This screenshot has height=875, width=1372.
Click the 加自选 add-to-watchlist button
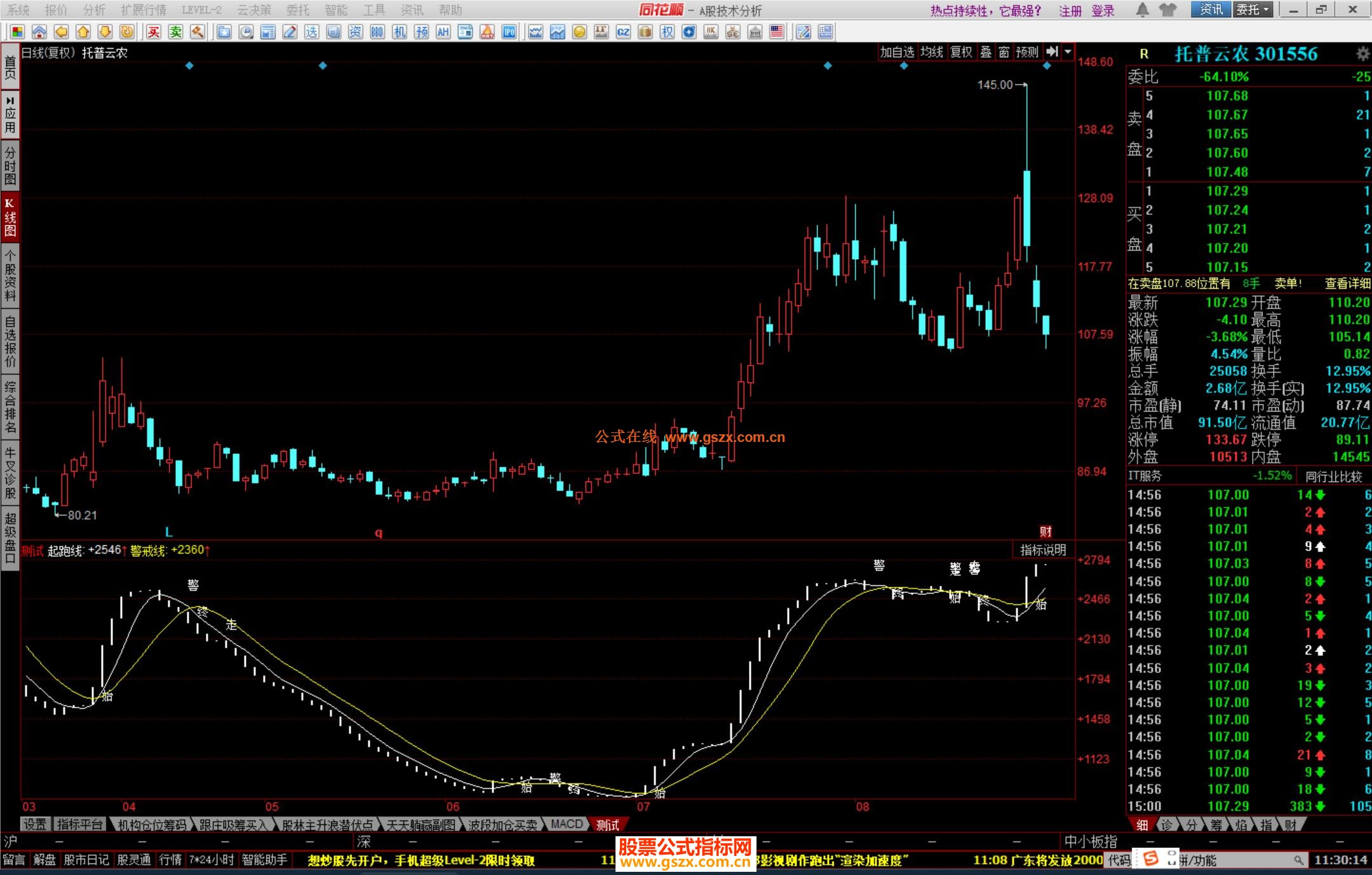pyautogui.click(x=897, y=52)
